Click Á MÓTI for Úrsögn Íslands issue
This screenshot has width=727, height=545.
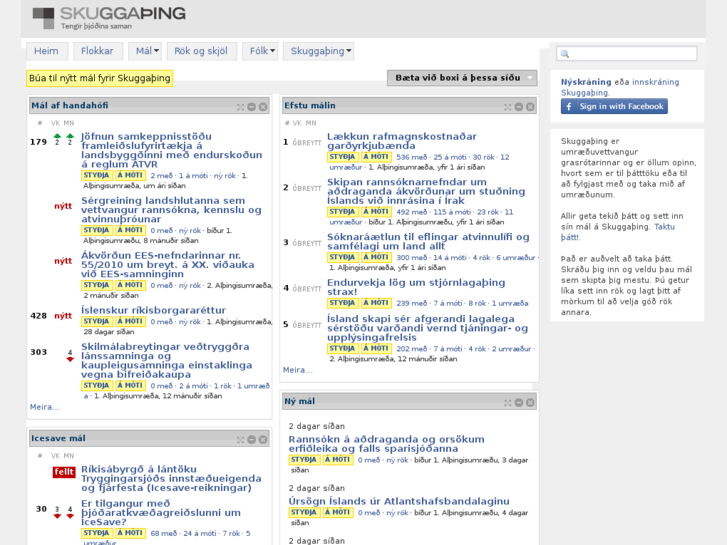click(338, 512)
